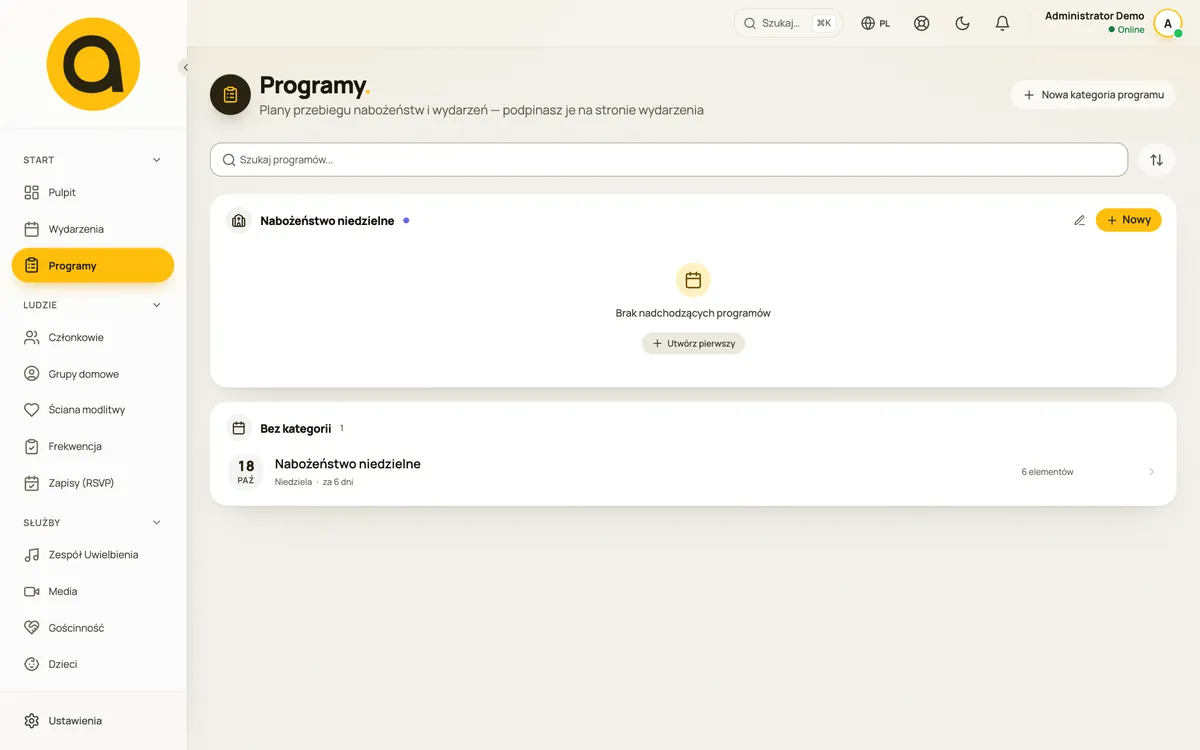Collapse the SŁUŻBY section chevron
The image size is (1200, 750).
tap(156, 522)
